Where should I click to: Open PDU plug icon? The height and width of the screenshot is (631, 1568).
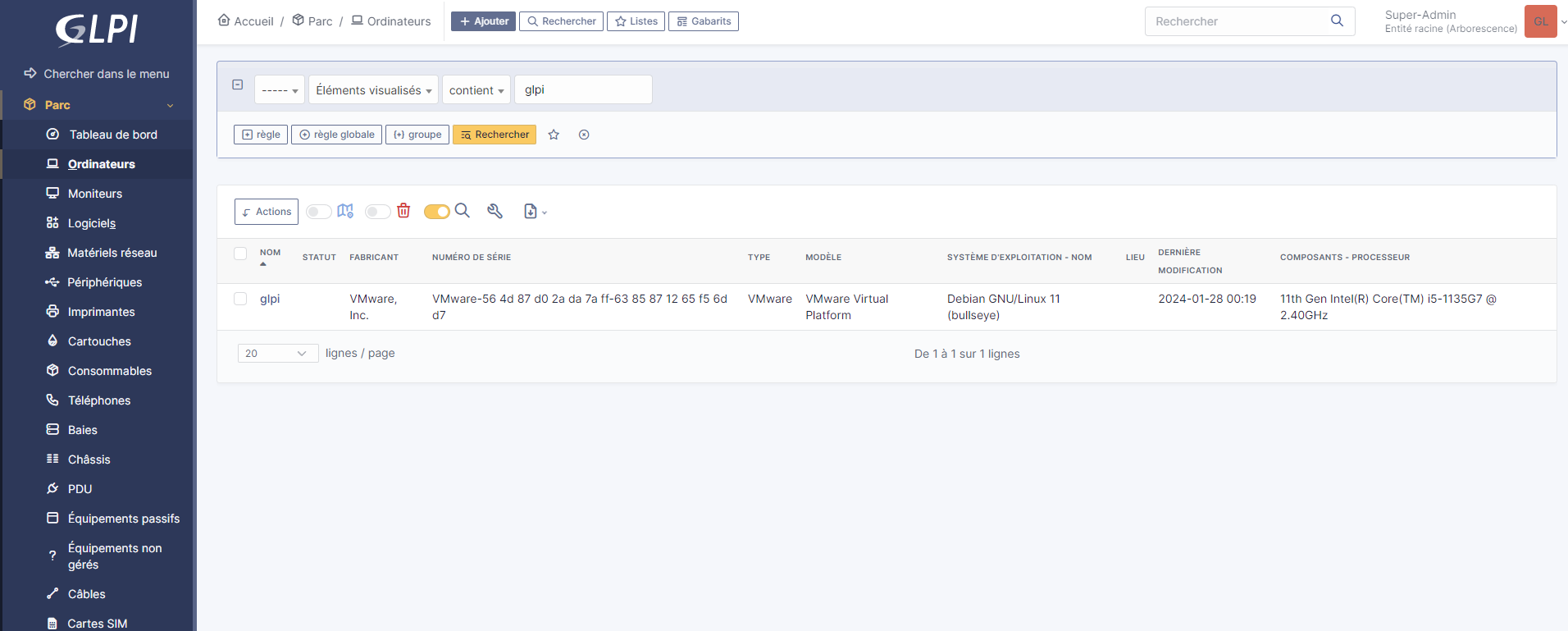pos(52,488)
